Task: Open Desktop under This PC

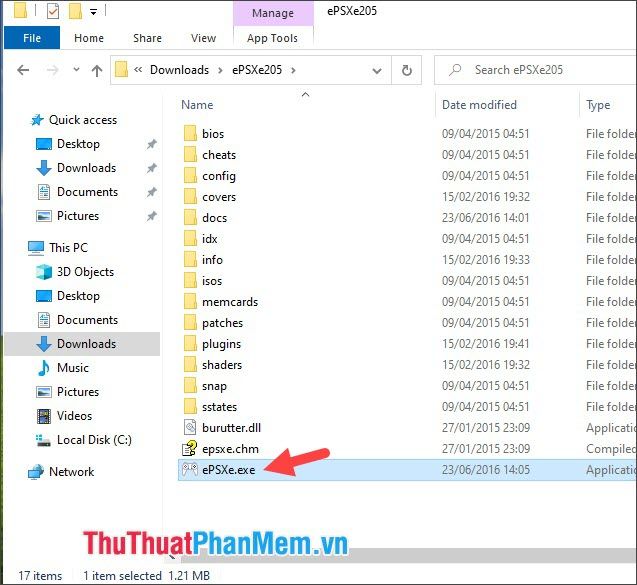Action: tap(78, 296)
